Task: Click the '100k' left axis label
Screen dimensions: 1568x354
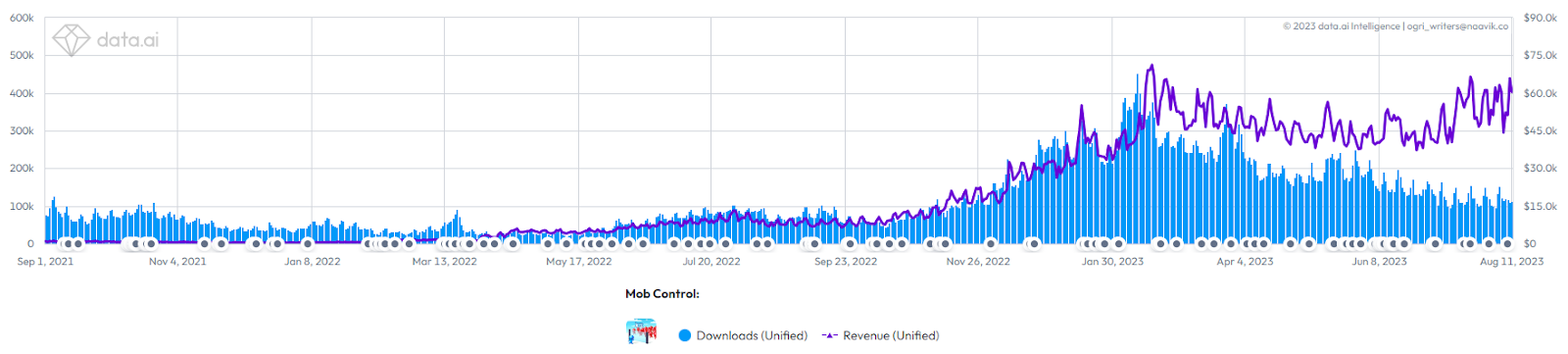Action: click(22, 206)
